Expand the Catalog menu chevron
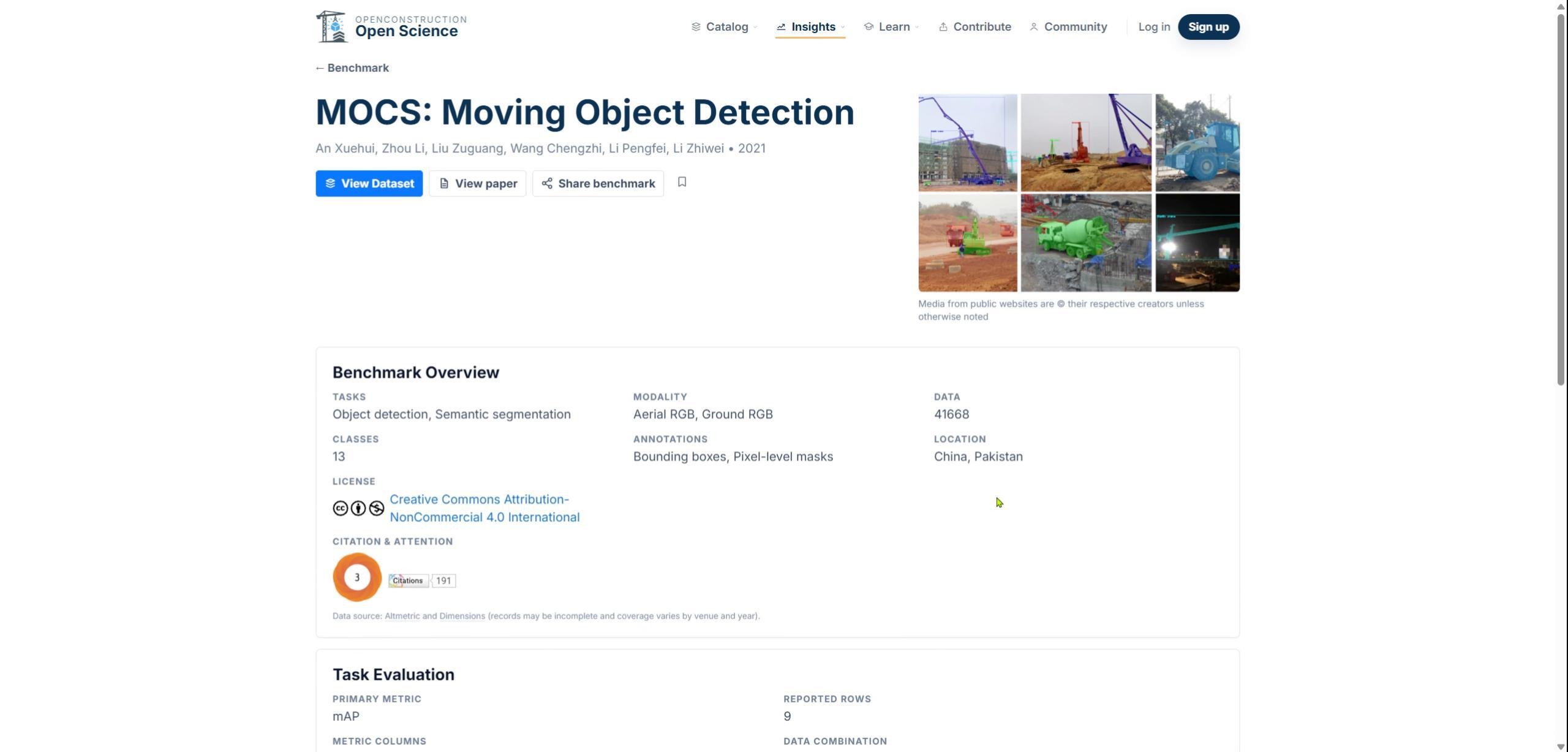The image size is (1568, 752). pyautogui.click(x=755, y=27)
